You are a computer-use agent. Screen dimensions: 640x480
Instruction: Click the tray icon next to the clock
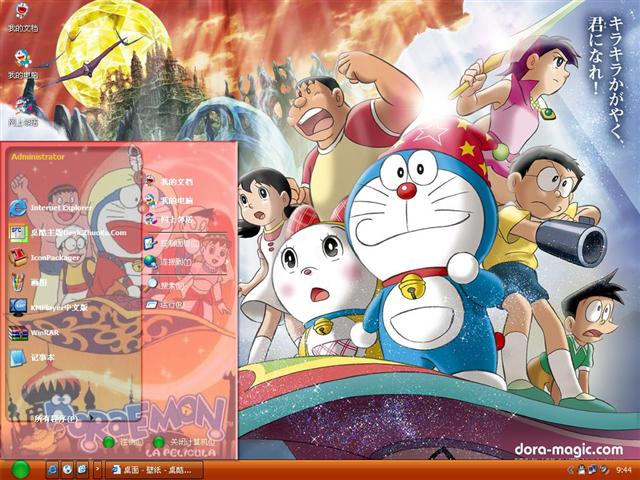click(x=604, y=470)
